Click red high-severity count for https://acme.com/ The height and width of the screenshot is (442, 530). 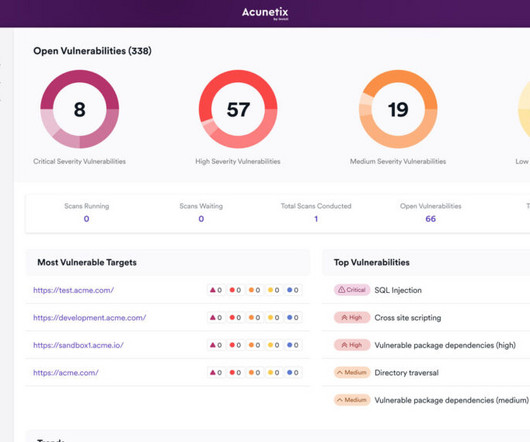coord(235,372)
